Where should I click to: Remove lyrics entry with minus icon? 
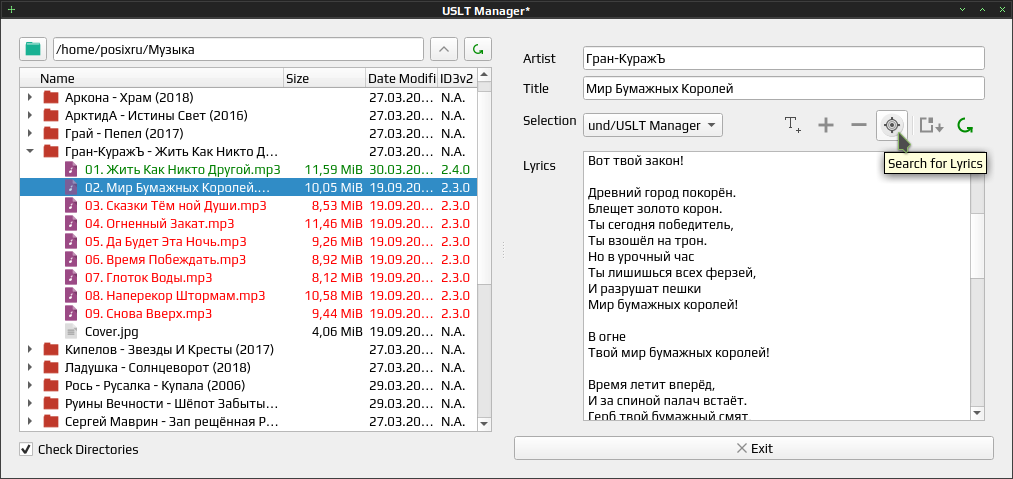[859, 125]
